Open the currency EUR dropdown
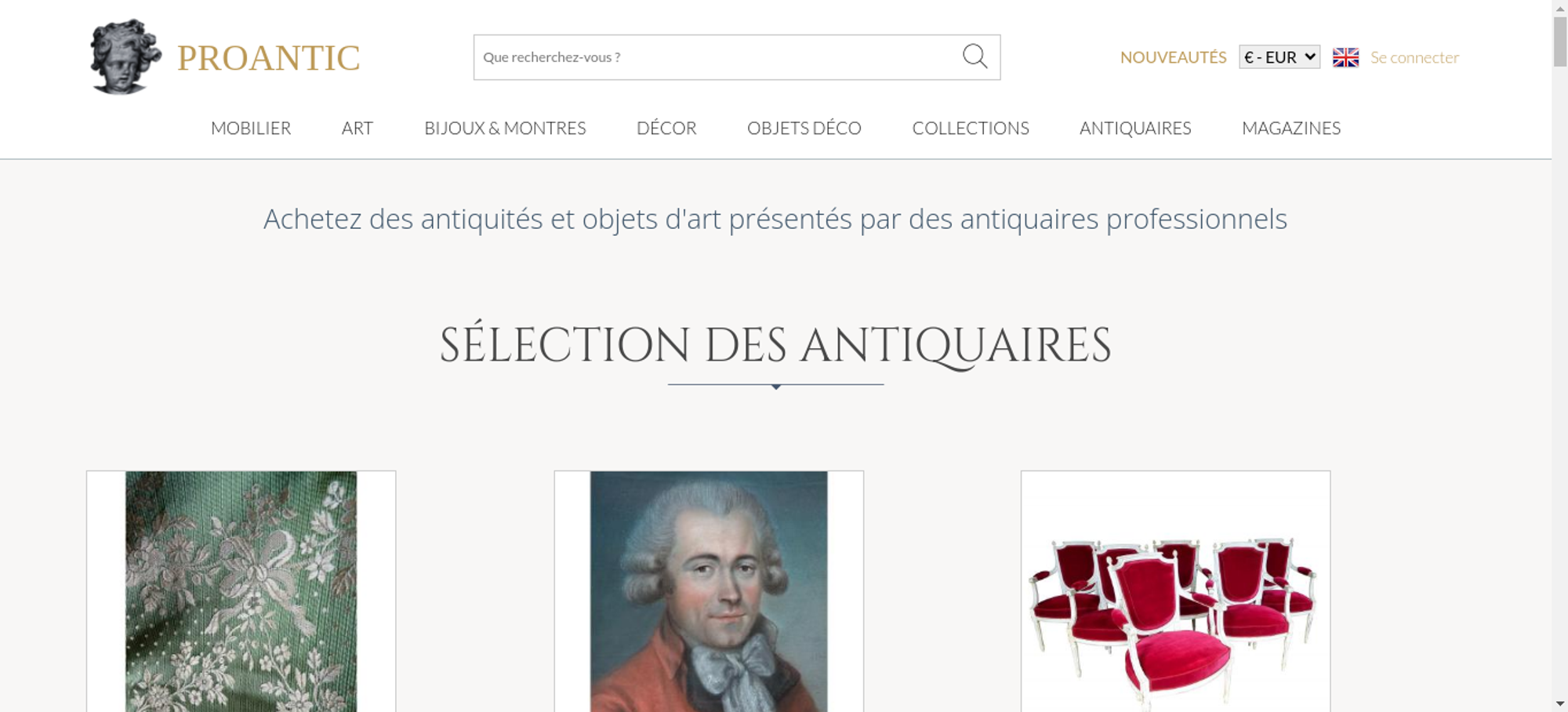The width and height of the screenshot is (1568, 712). (1279, 57)
